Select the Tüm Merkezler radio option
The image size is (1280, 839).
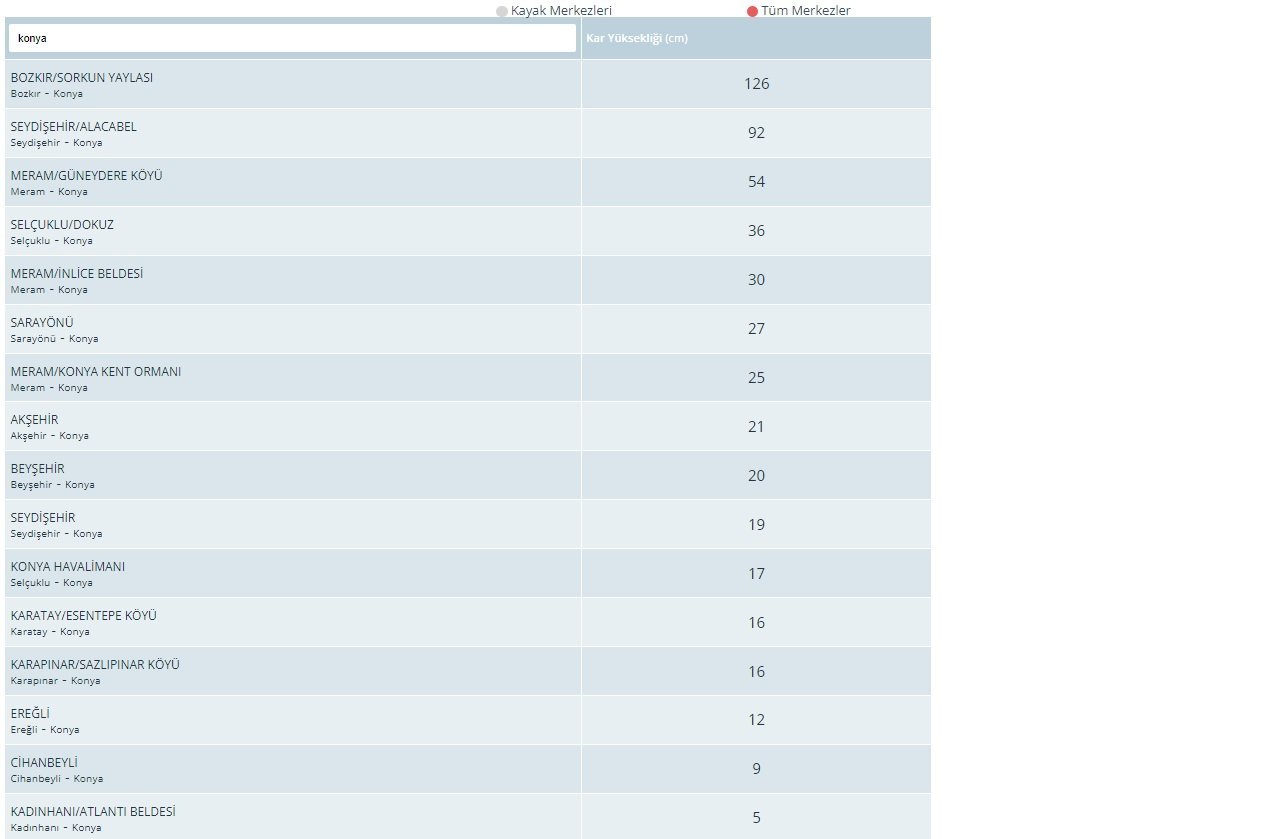752,11
